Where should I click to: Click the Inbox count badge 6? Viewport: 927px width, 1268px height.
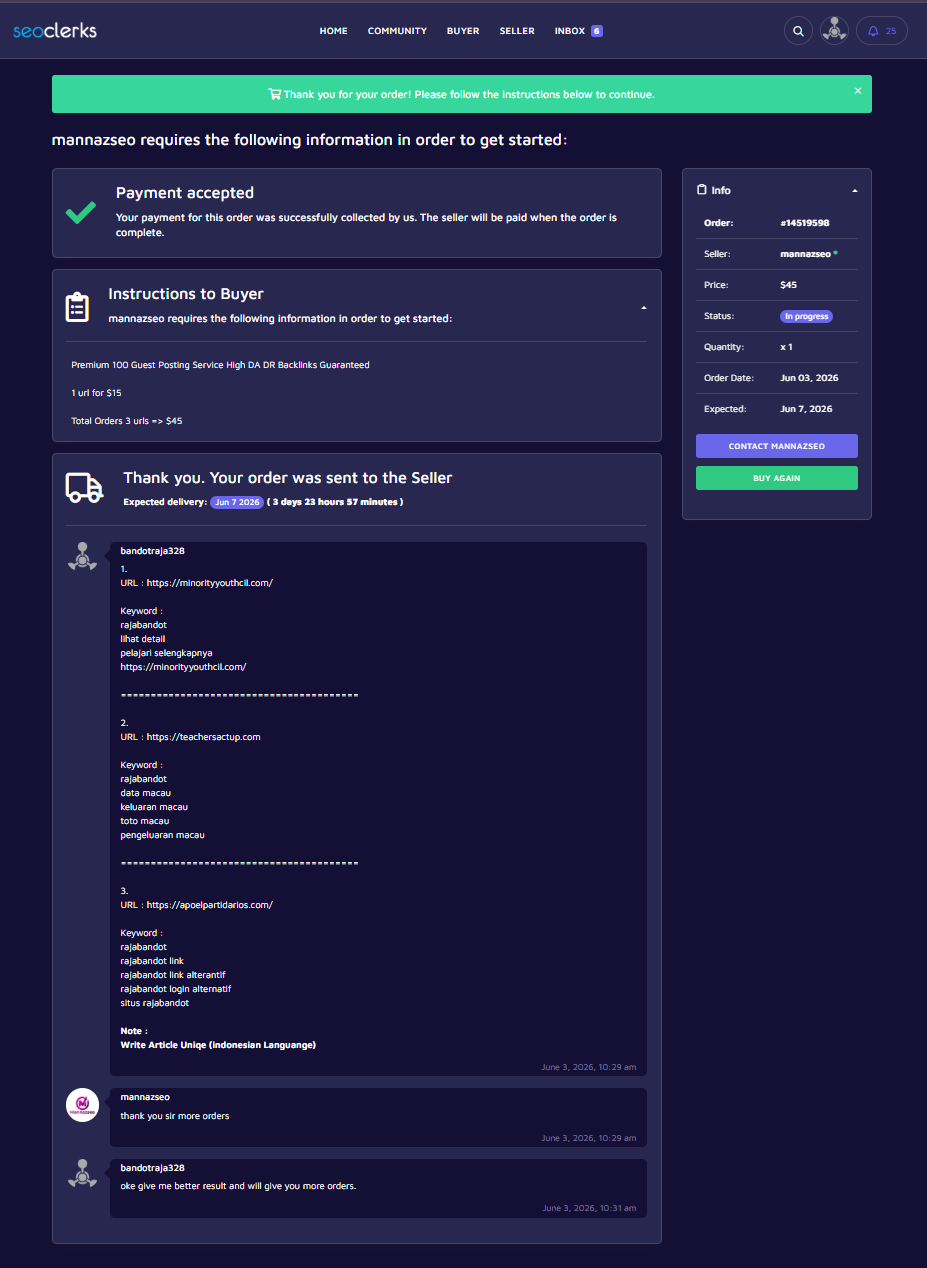coord(597,31)
